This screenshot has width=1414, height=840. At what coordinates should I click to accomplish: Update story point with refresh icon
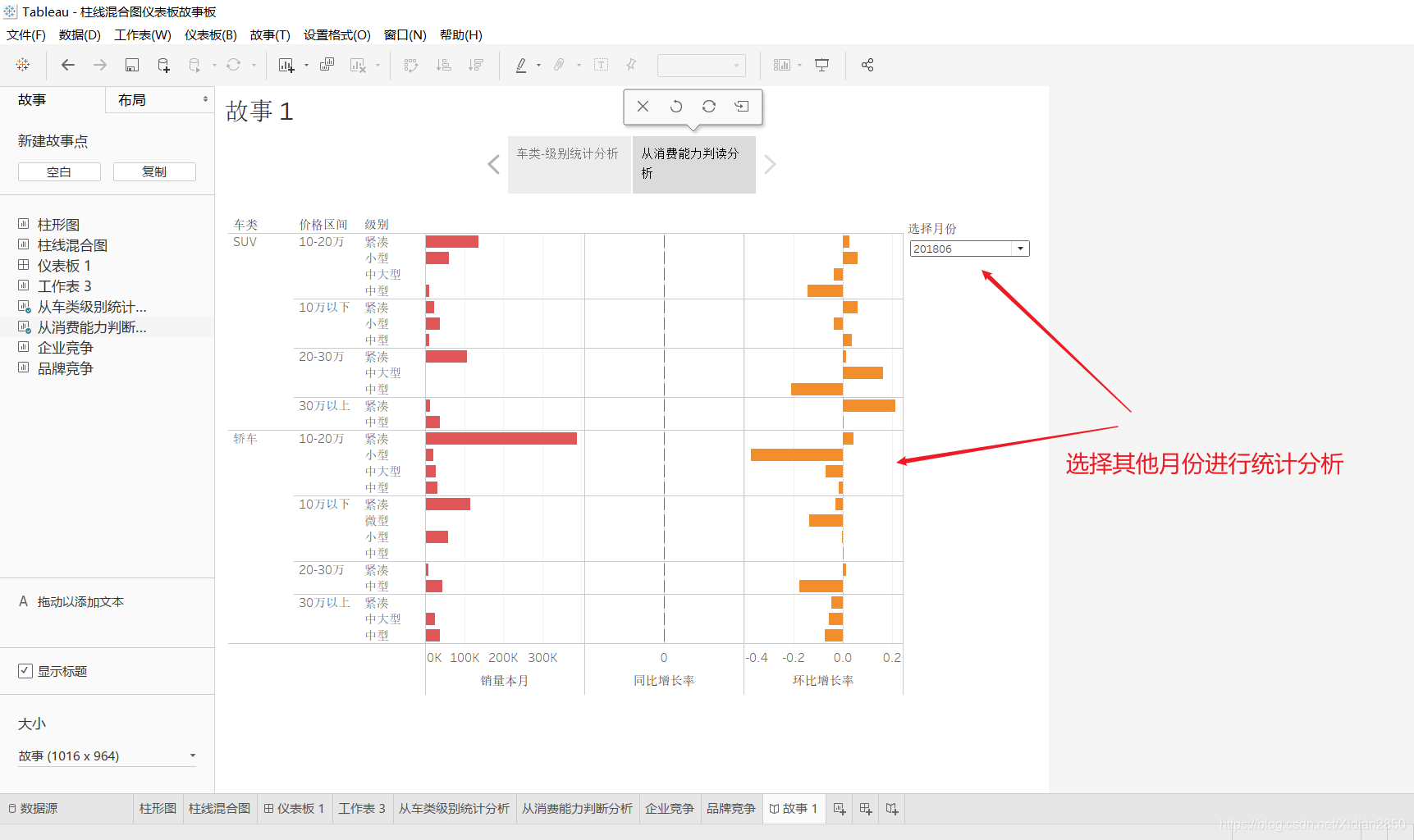tap(709, 107)
